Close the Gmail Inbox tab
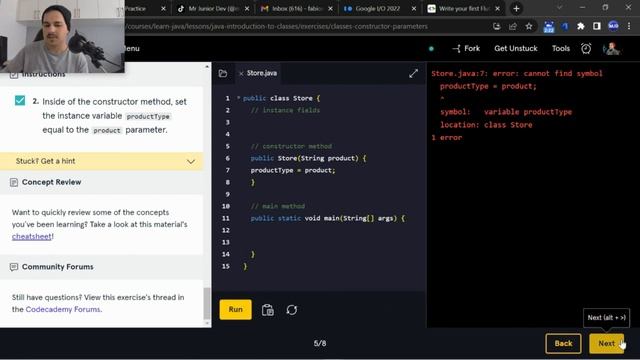640x360 pixels. (330, 9)
